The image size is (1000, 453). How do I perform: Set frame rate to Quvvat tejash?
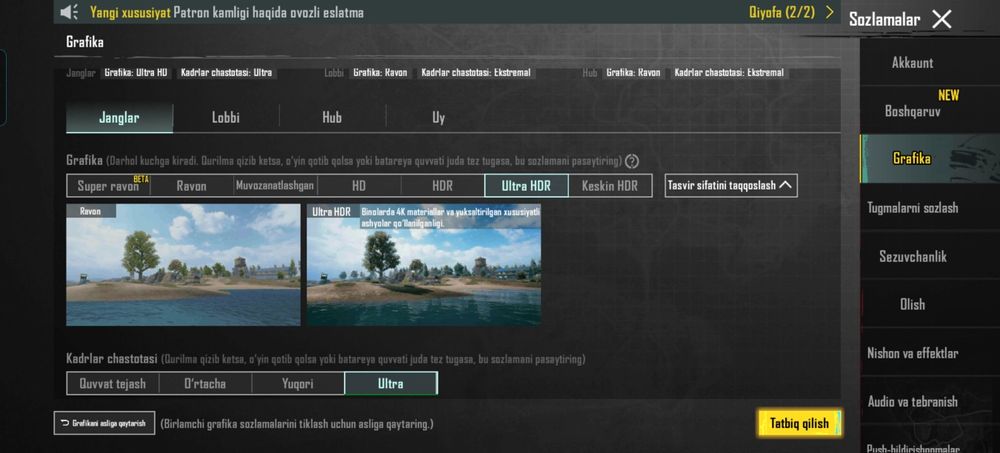coord(112,383)
